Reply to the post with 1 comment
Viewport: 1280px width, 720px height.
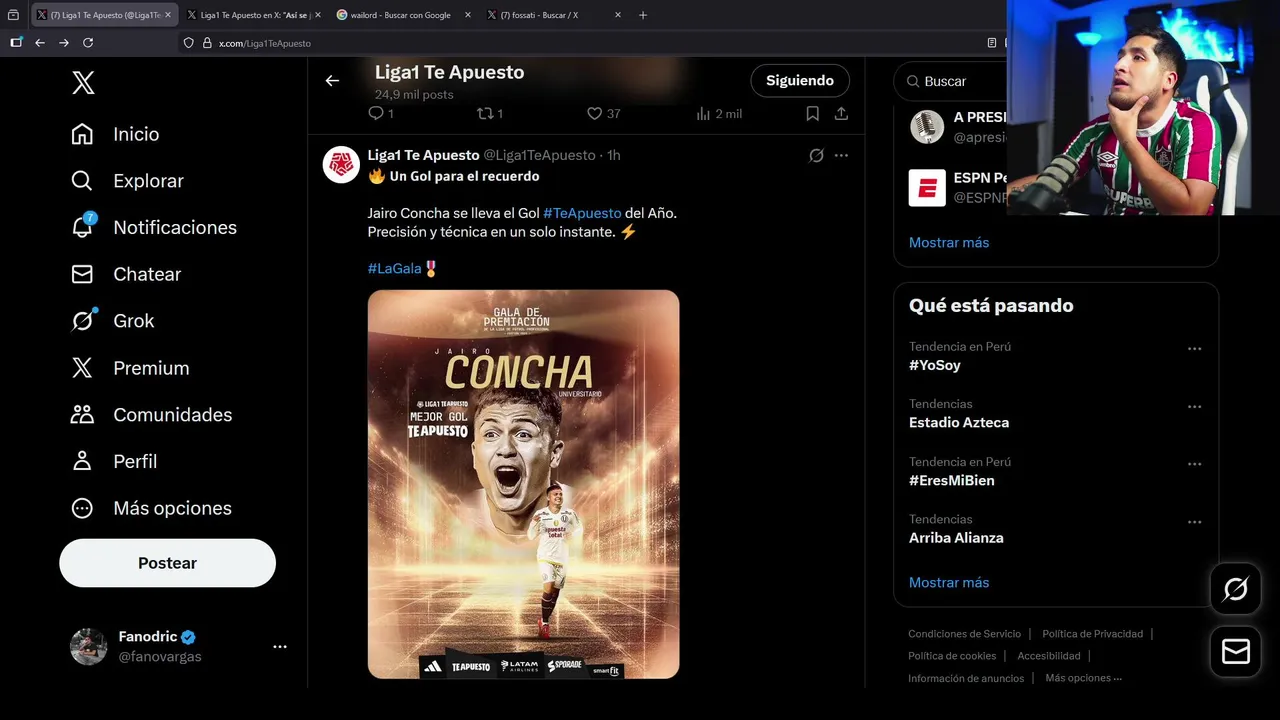[381, 114]
